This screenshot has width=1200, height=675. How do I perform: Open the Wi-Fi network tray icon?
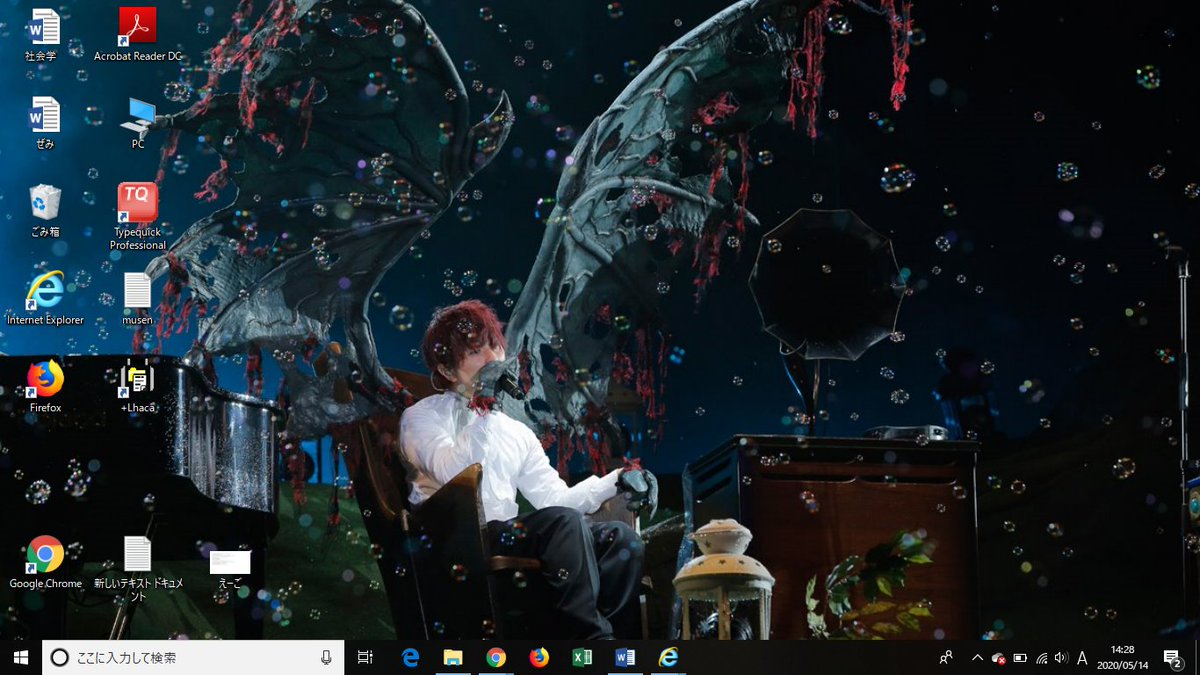1041,658
